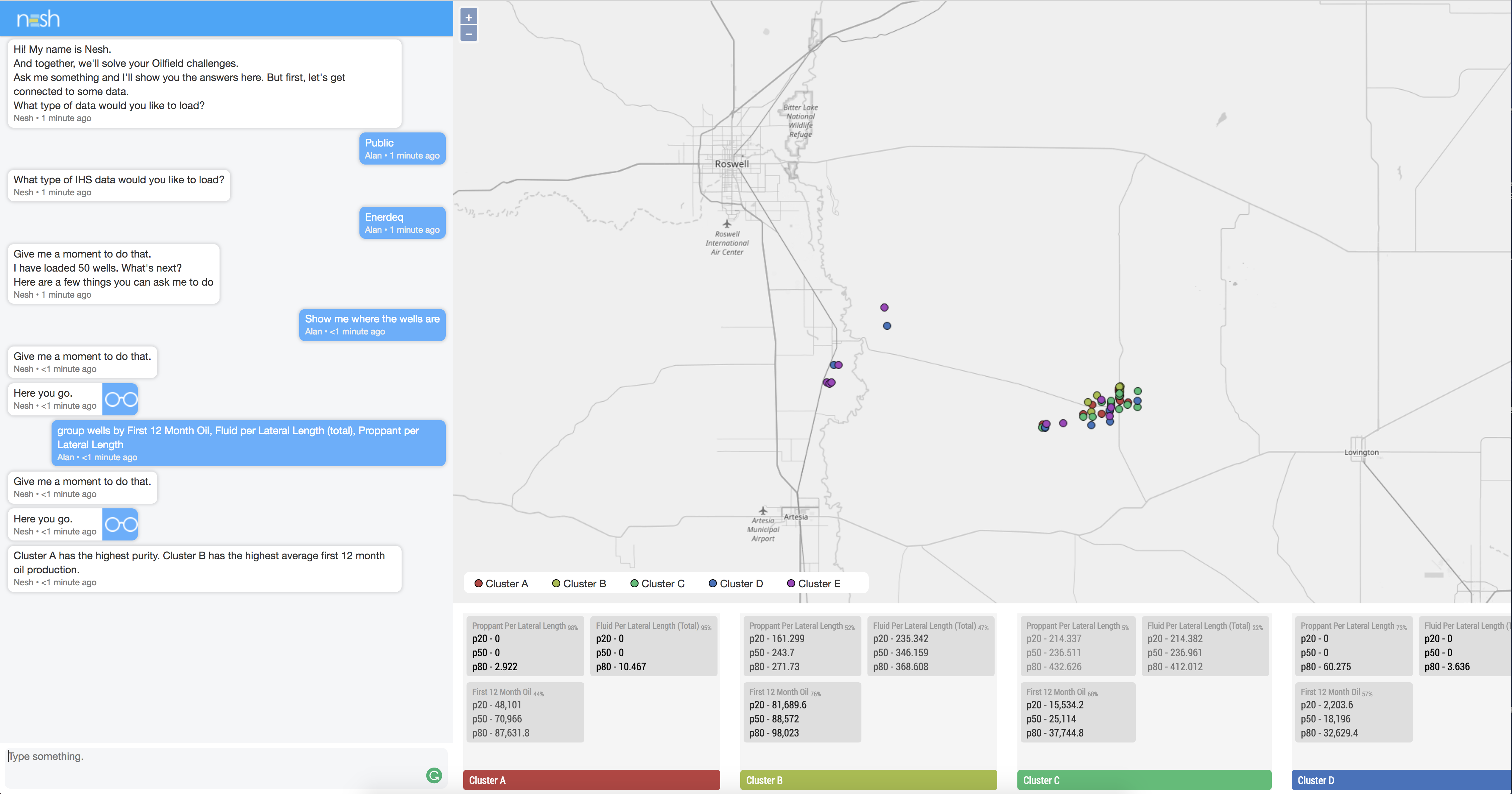Select the green Cluster C bar

1144,780
